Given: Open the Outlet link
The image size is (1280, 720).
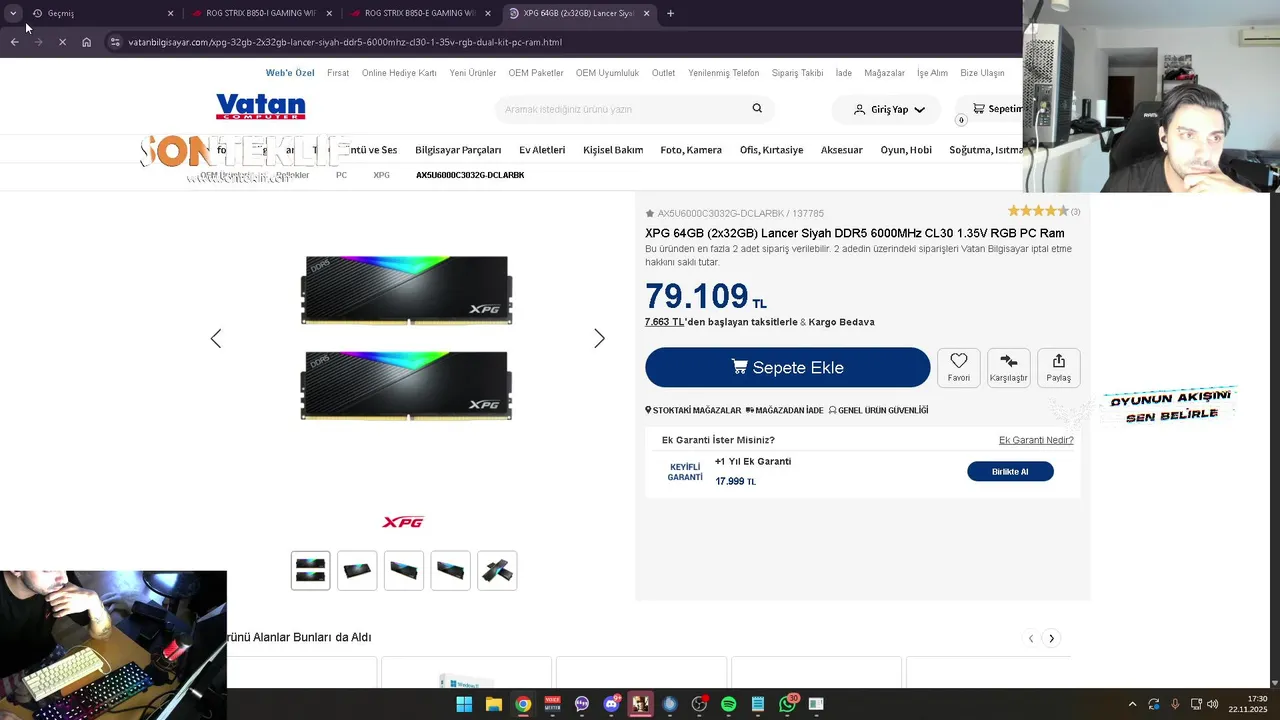Looking at the screenshot, I should click(x=663, y=73).
